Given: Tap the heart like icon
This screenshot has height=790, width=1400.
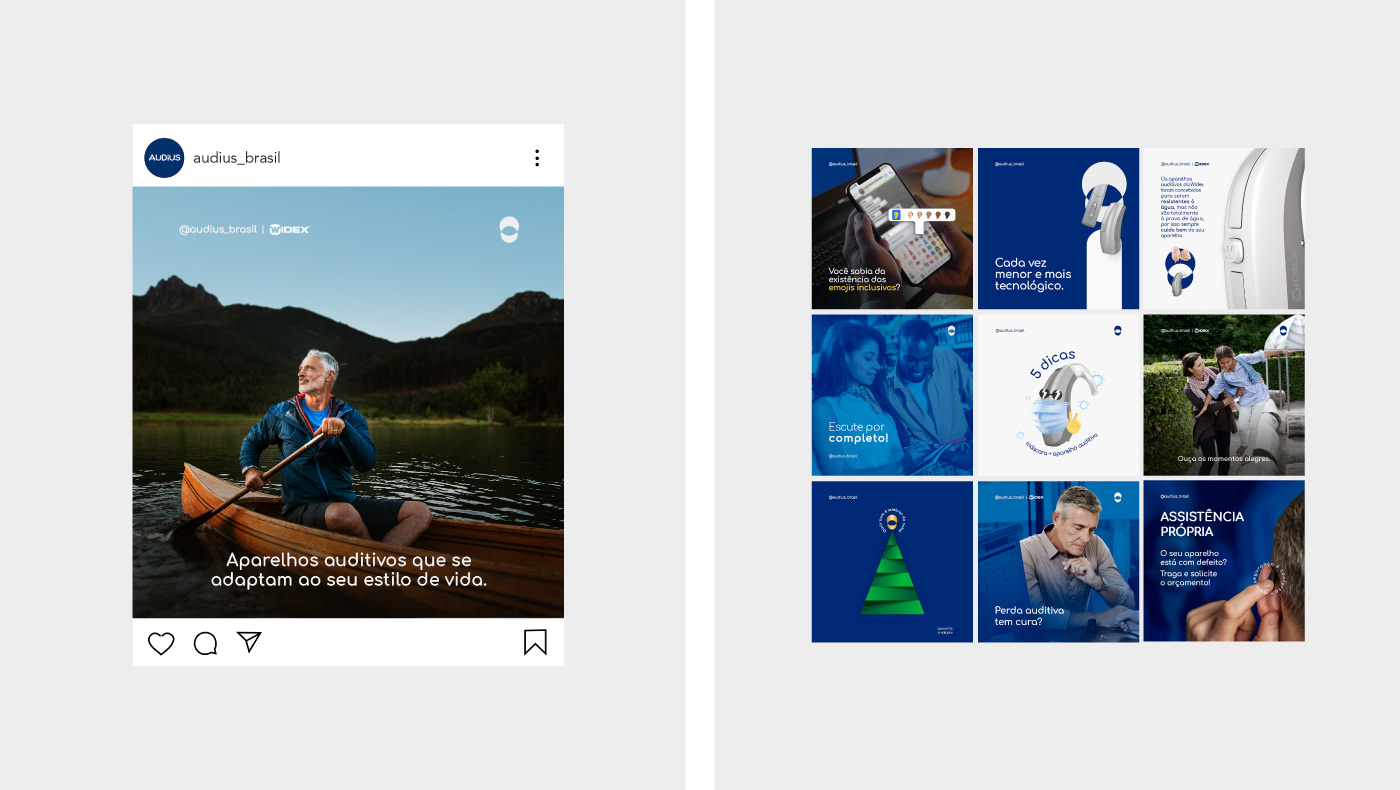Looking at the screenshot, I should pyautogui.click(x=161, y=643).
